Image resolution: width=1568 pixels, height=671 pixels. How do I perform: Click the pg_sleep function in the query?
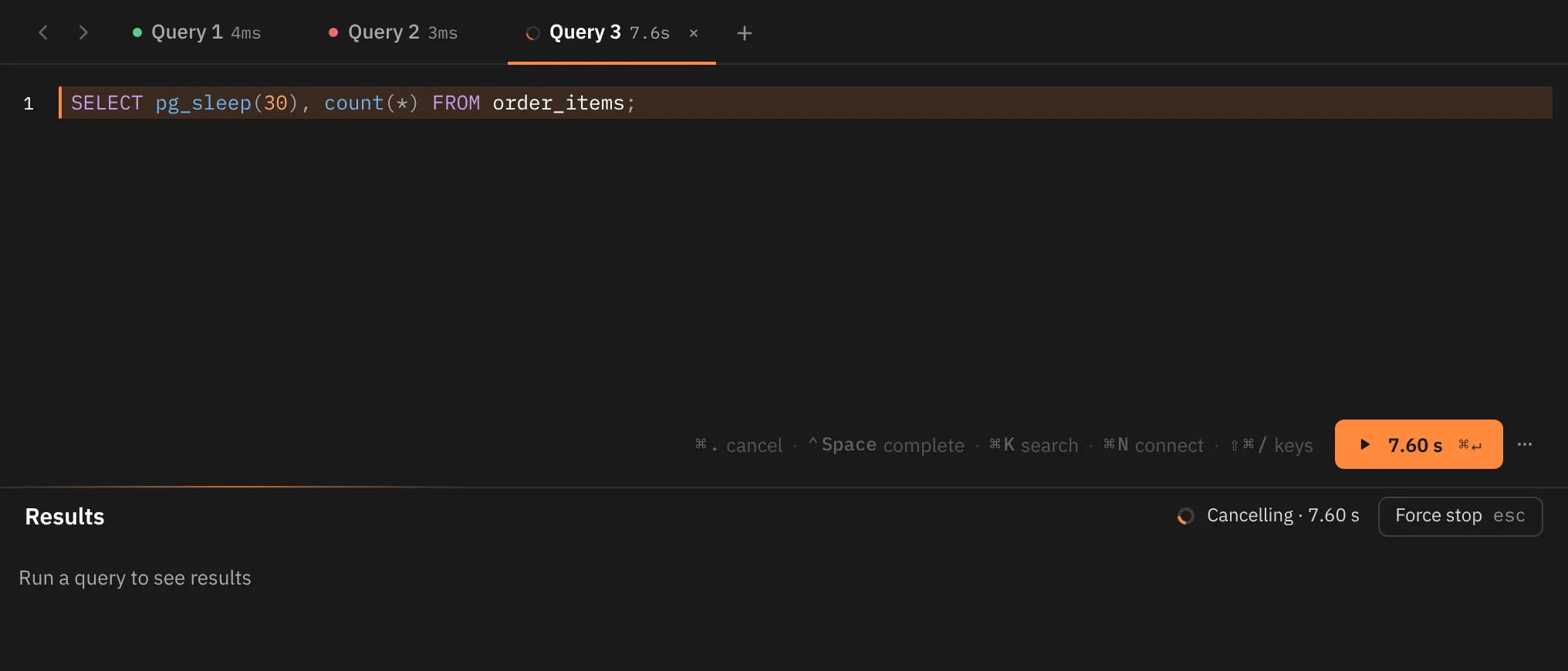coord(204,103)
